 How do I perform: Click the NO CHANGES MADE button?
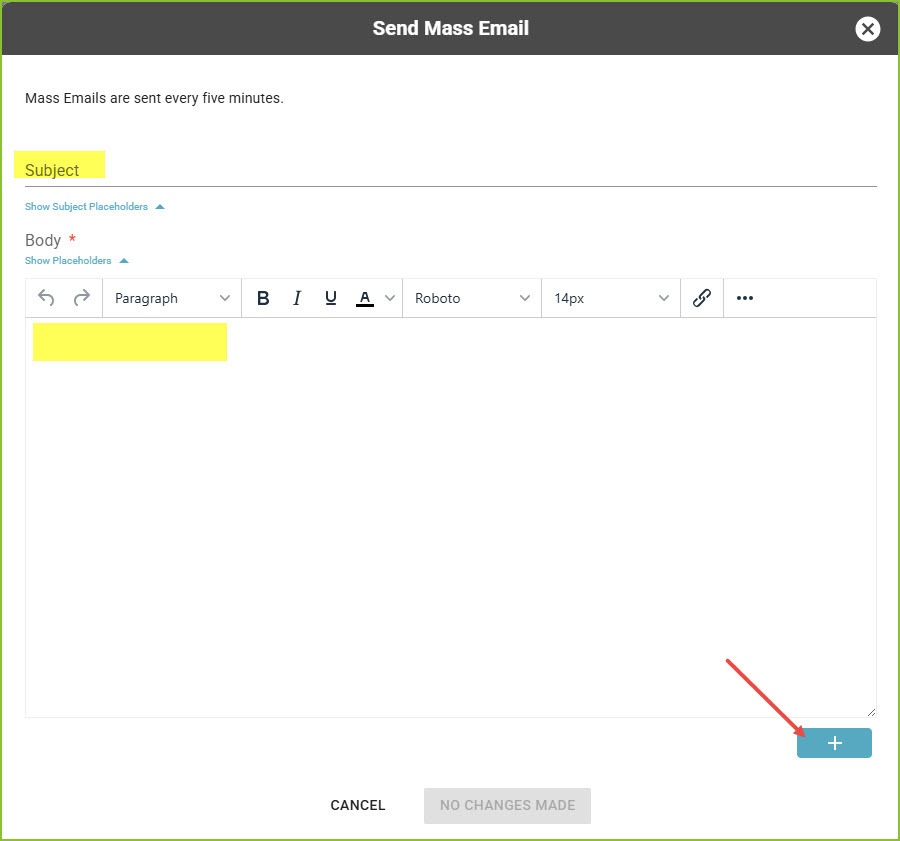pyautogui.click(x=507, y=805)
